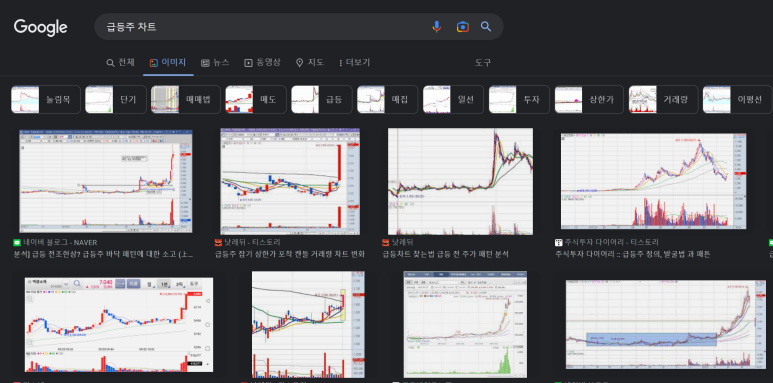Filter by 투자 chip
The width and height of the screenshot is (773, 383).
point(519,100)
